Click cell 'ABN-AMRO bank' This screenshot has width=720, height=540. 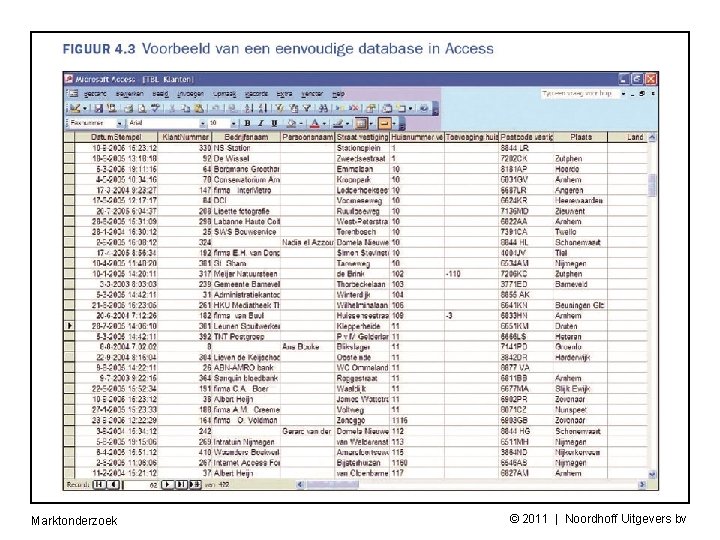[x=246, y=367]
